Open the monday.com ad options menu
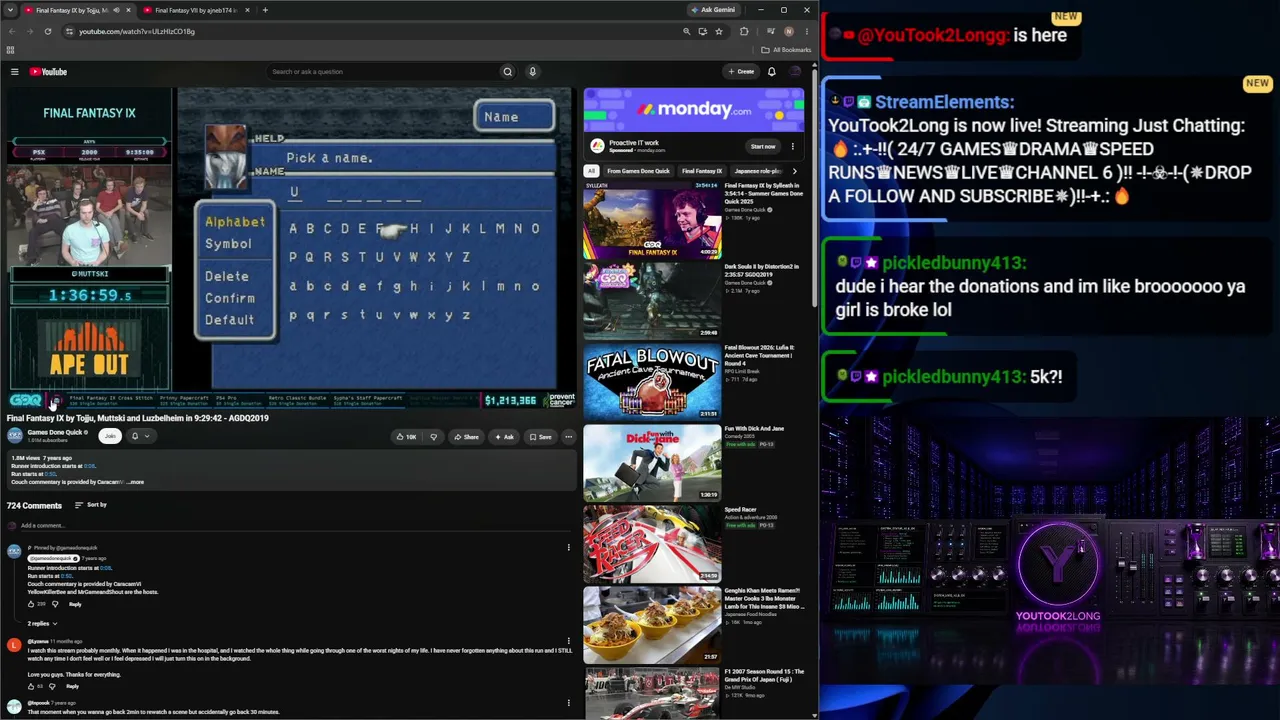 click(792, 146)
